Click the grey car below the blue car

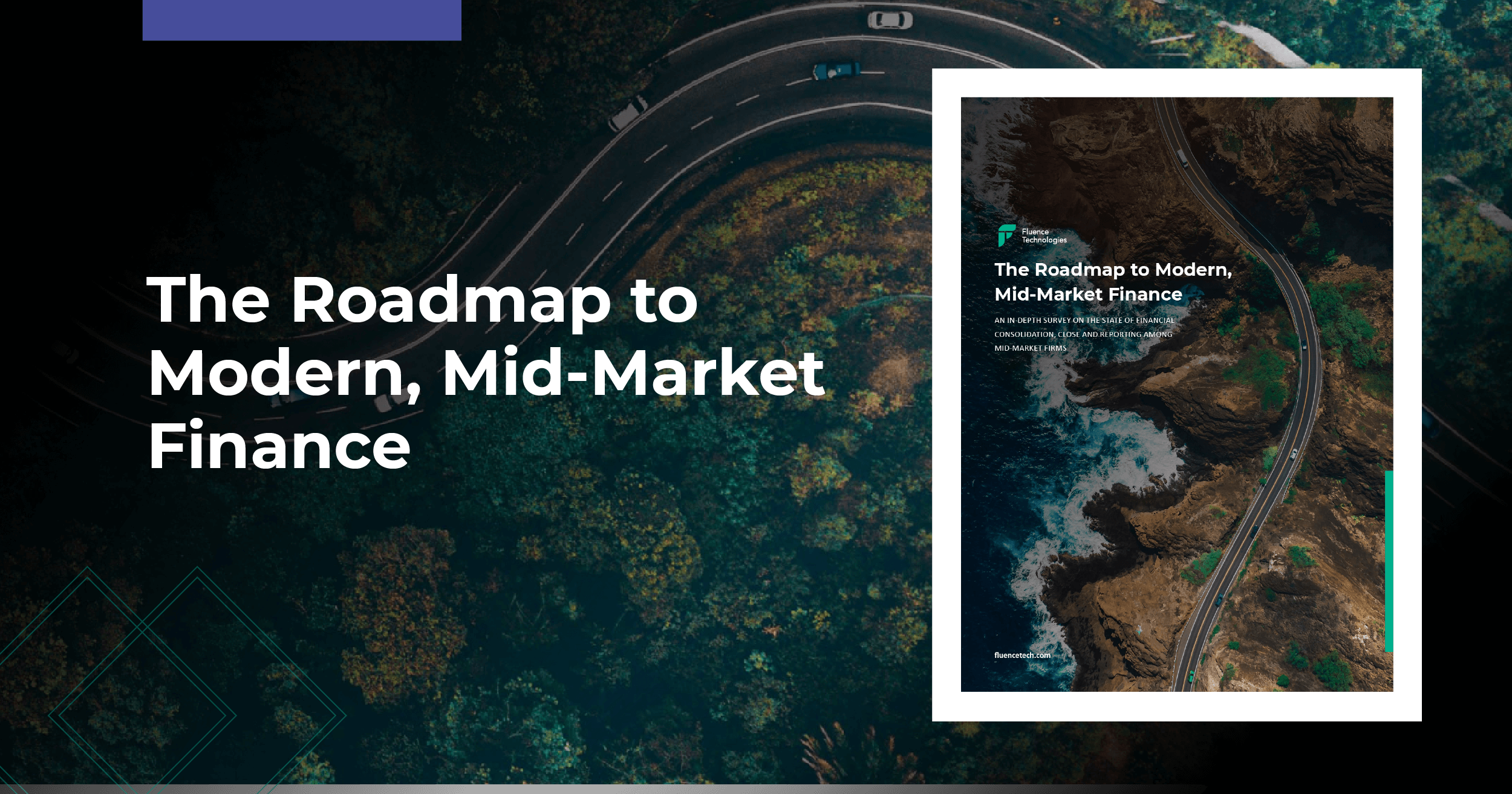(627, 114)
